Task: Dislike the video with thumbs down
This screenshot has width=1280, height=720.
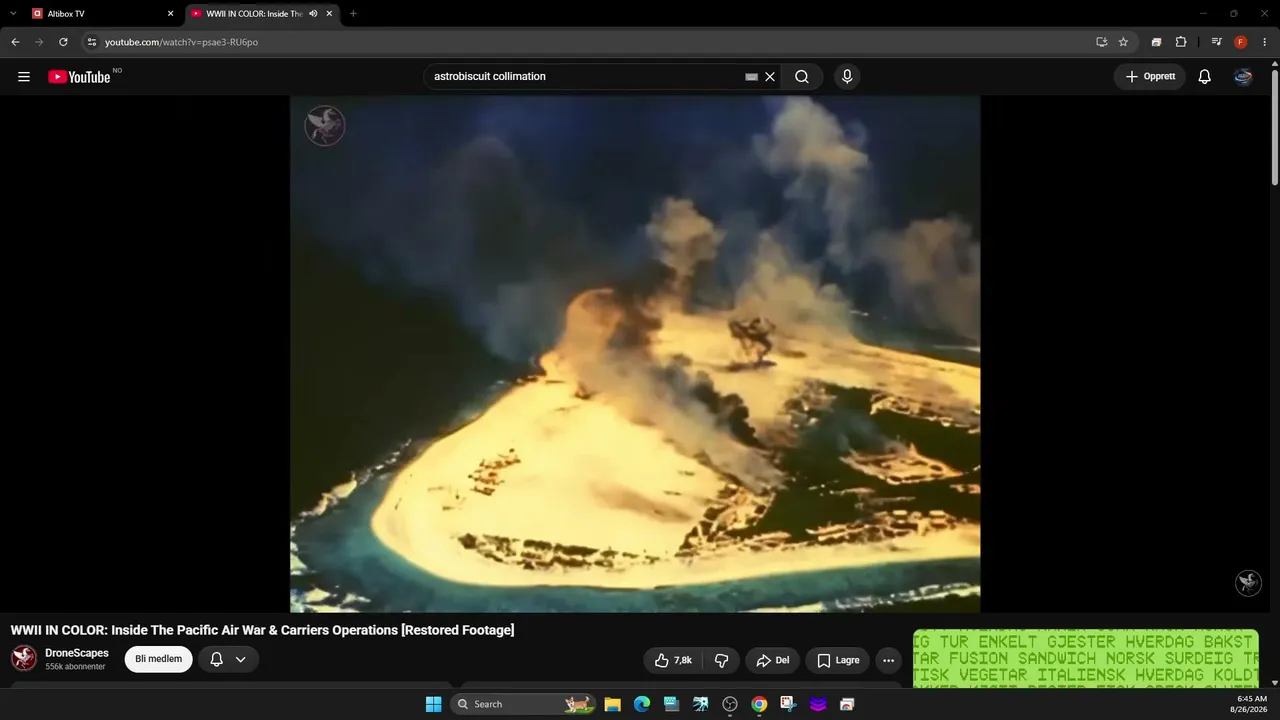Action: point(721,660)
